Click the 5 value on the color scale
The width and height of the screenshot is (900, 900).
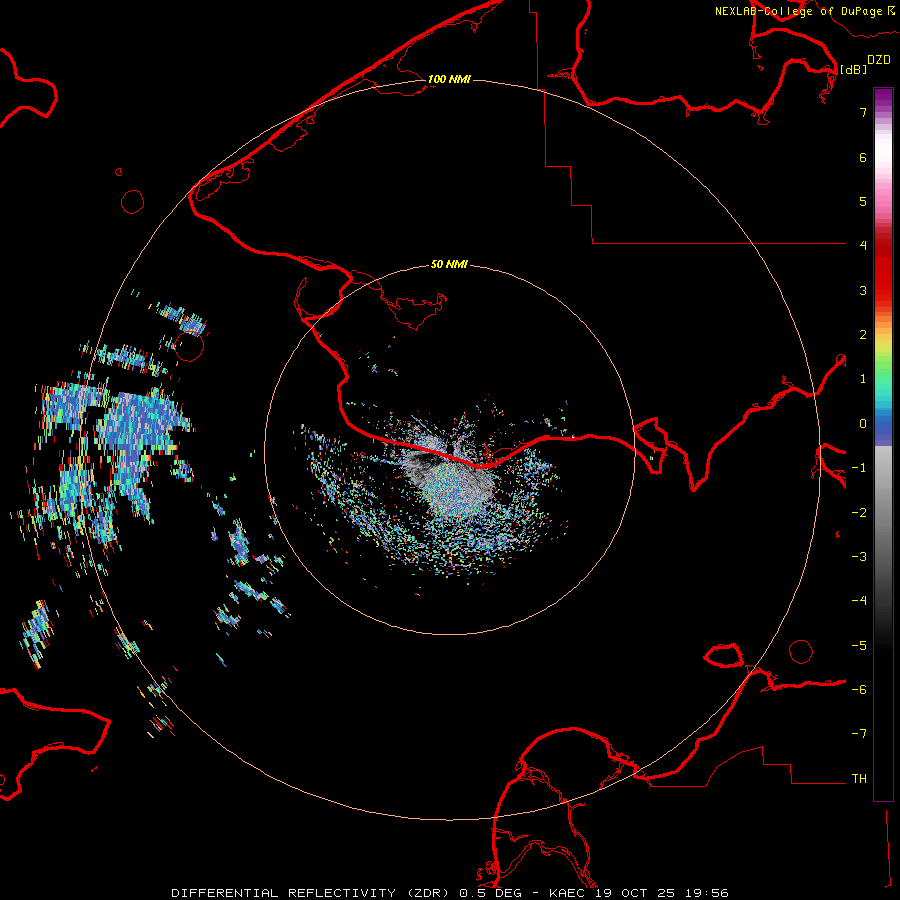coord(863,201)
